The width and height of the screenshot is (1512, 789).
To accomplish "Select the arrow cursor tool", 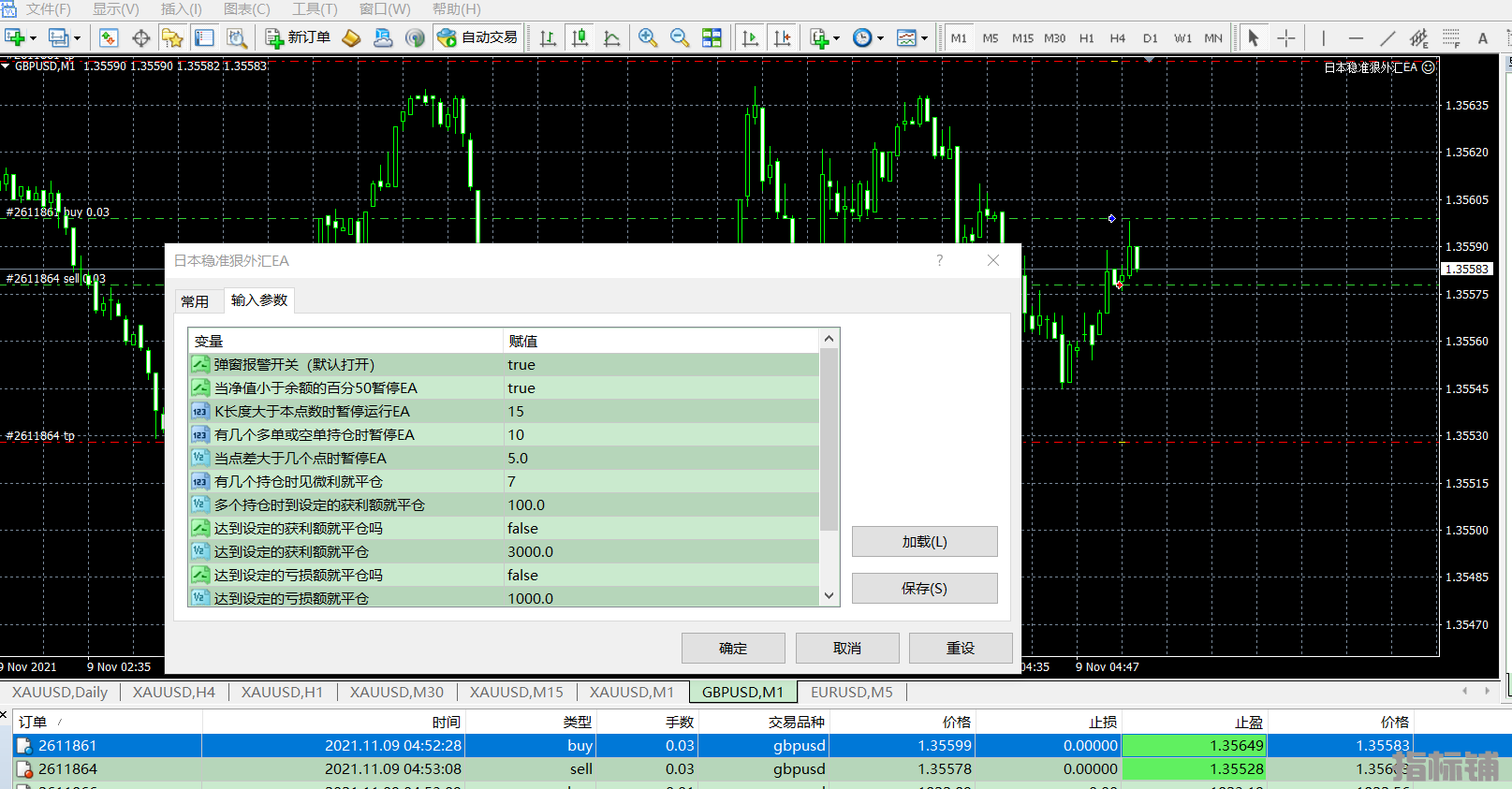I will pos(1254,37).
